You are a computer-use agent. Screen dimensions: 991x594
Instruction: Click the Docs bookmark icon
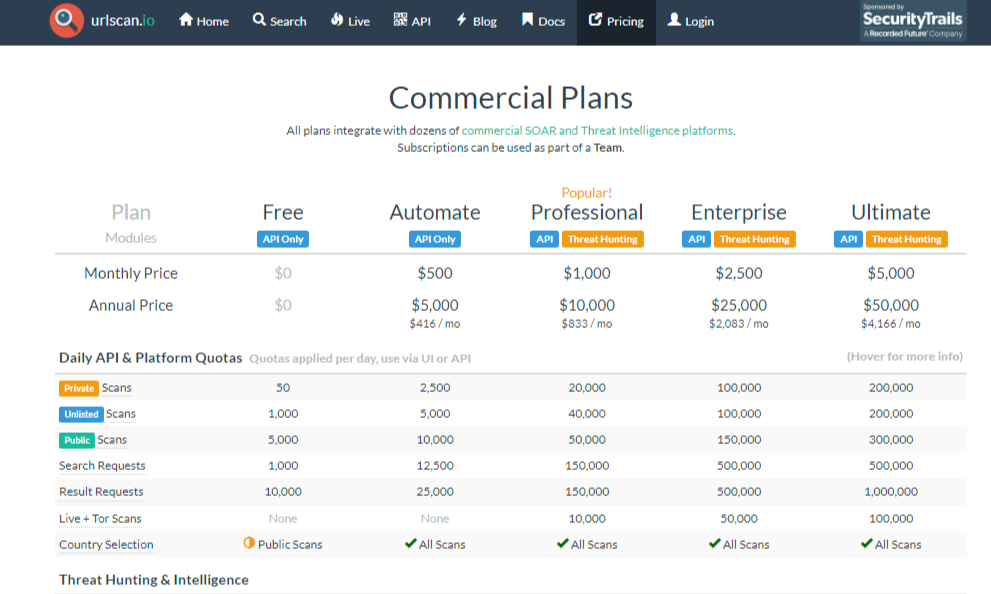(527, 20)
